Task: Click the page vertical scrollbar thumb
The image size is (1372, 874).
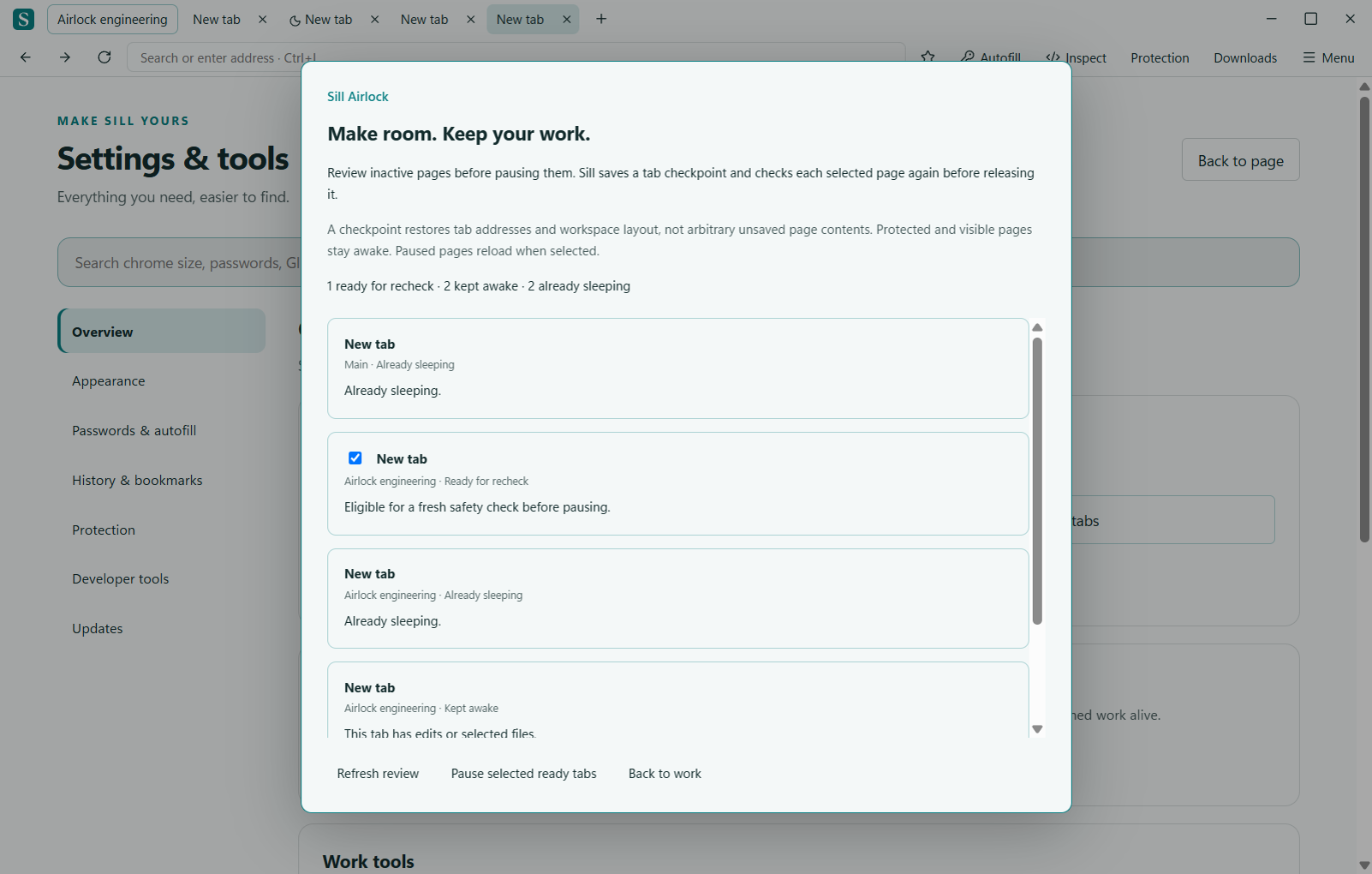Action: (x=1364, y=319)
